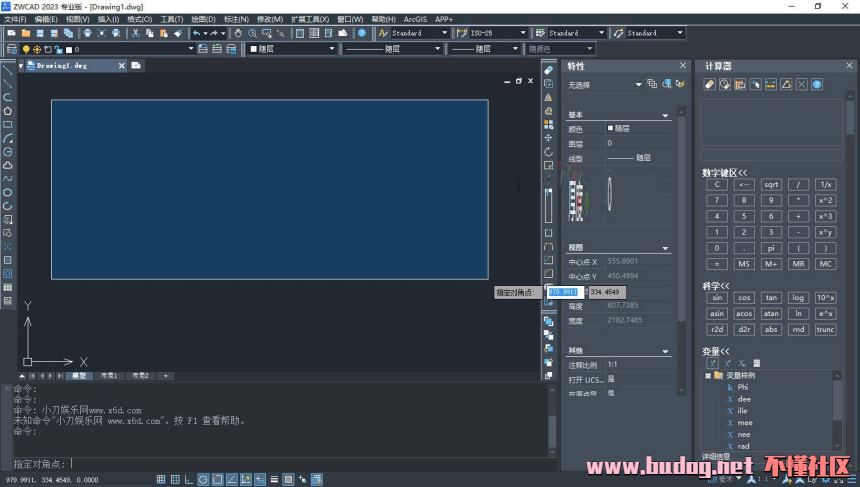The width and height of the screenshot is (860, 487).
Task: Click the 颜色 随层 color swatch in Properties
Action: pyautogui.click(x=610, y=128)
